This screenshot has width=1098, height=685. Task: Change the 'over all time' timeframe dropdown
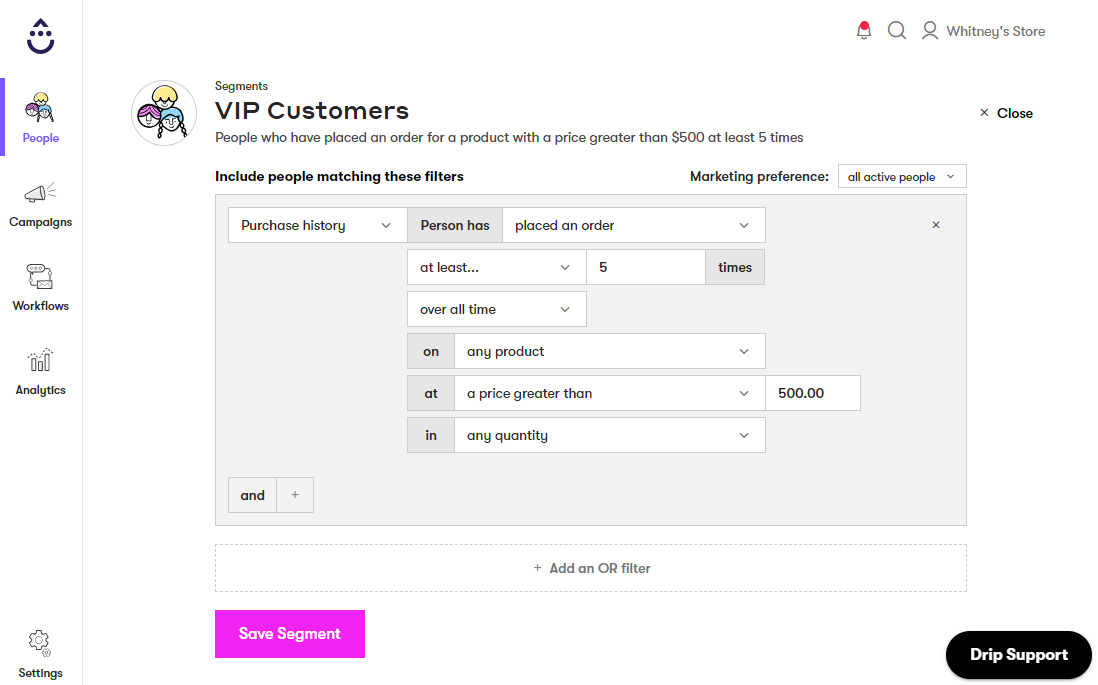(496, 309)
